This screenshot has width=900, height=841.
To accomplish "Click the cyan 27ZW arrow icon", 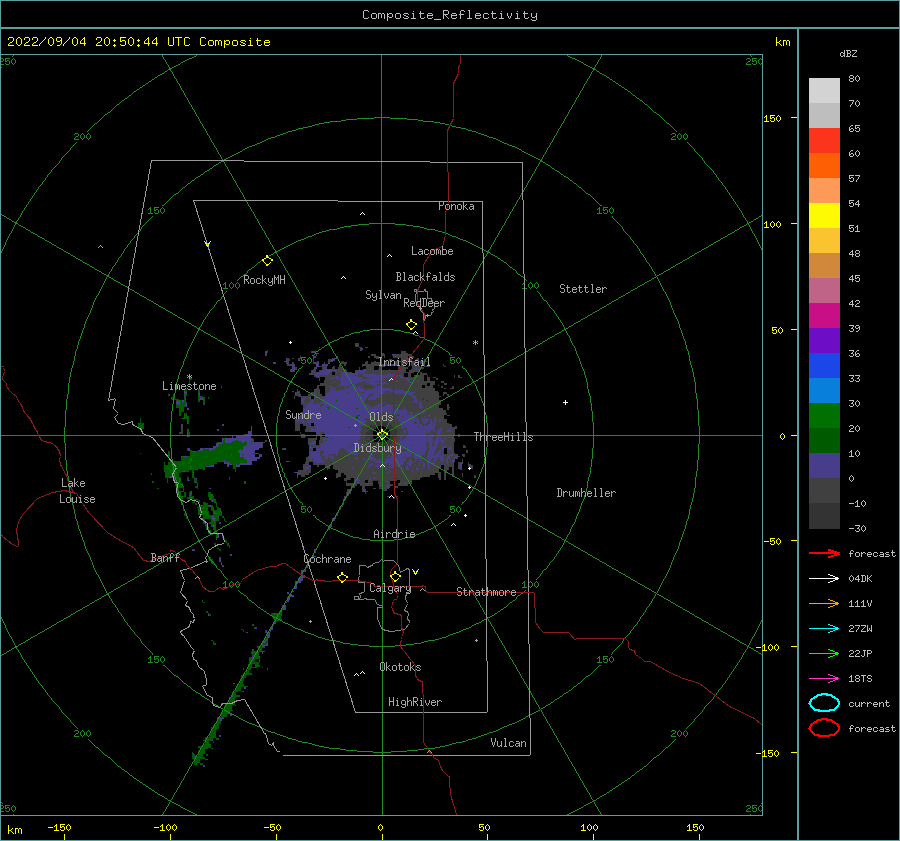I will tap(824, 628).
